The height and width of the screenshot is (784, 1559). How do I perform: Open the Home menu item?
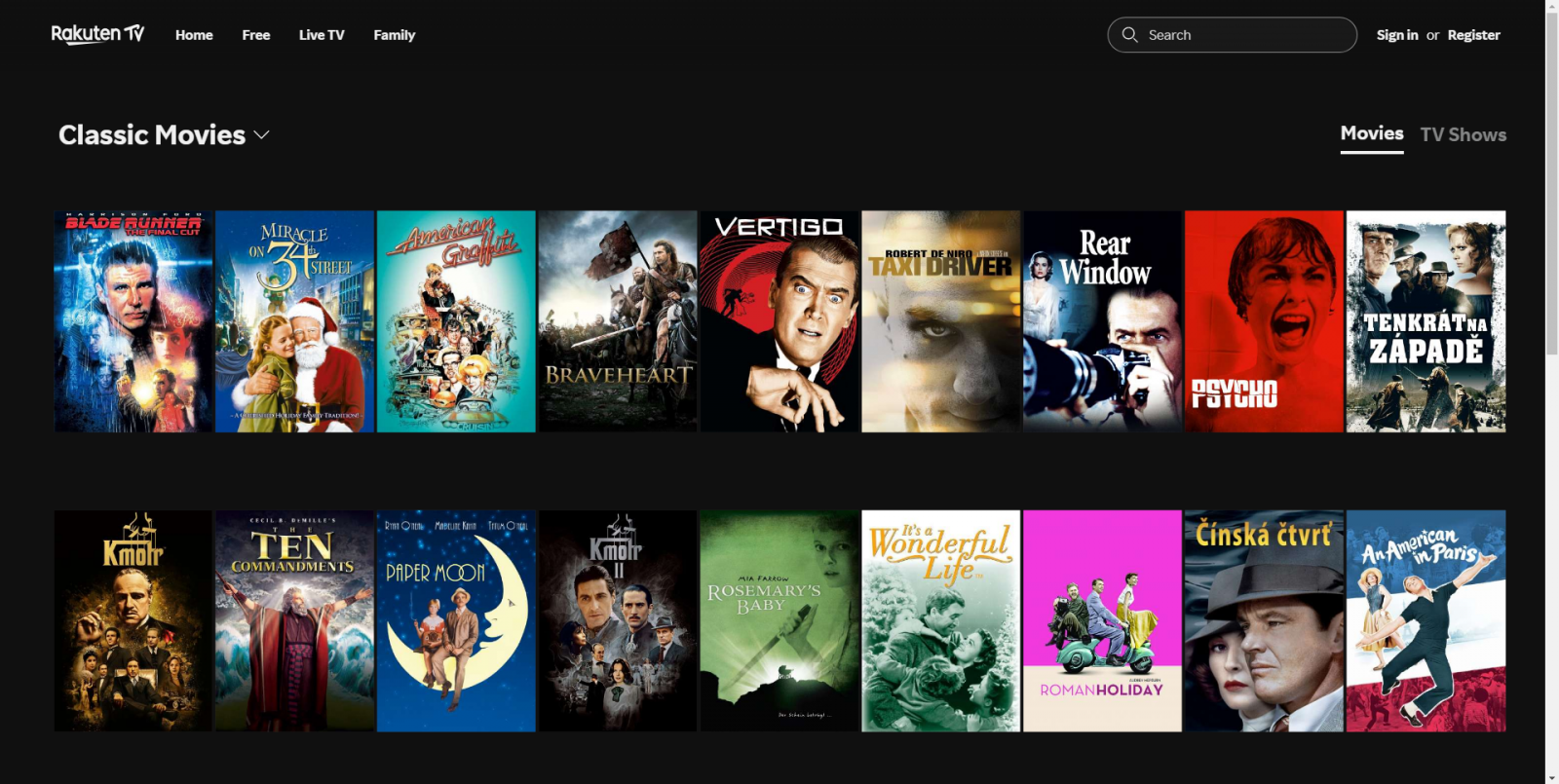[x=194, y=35]
